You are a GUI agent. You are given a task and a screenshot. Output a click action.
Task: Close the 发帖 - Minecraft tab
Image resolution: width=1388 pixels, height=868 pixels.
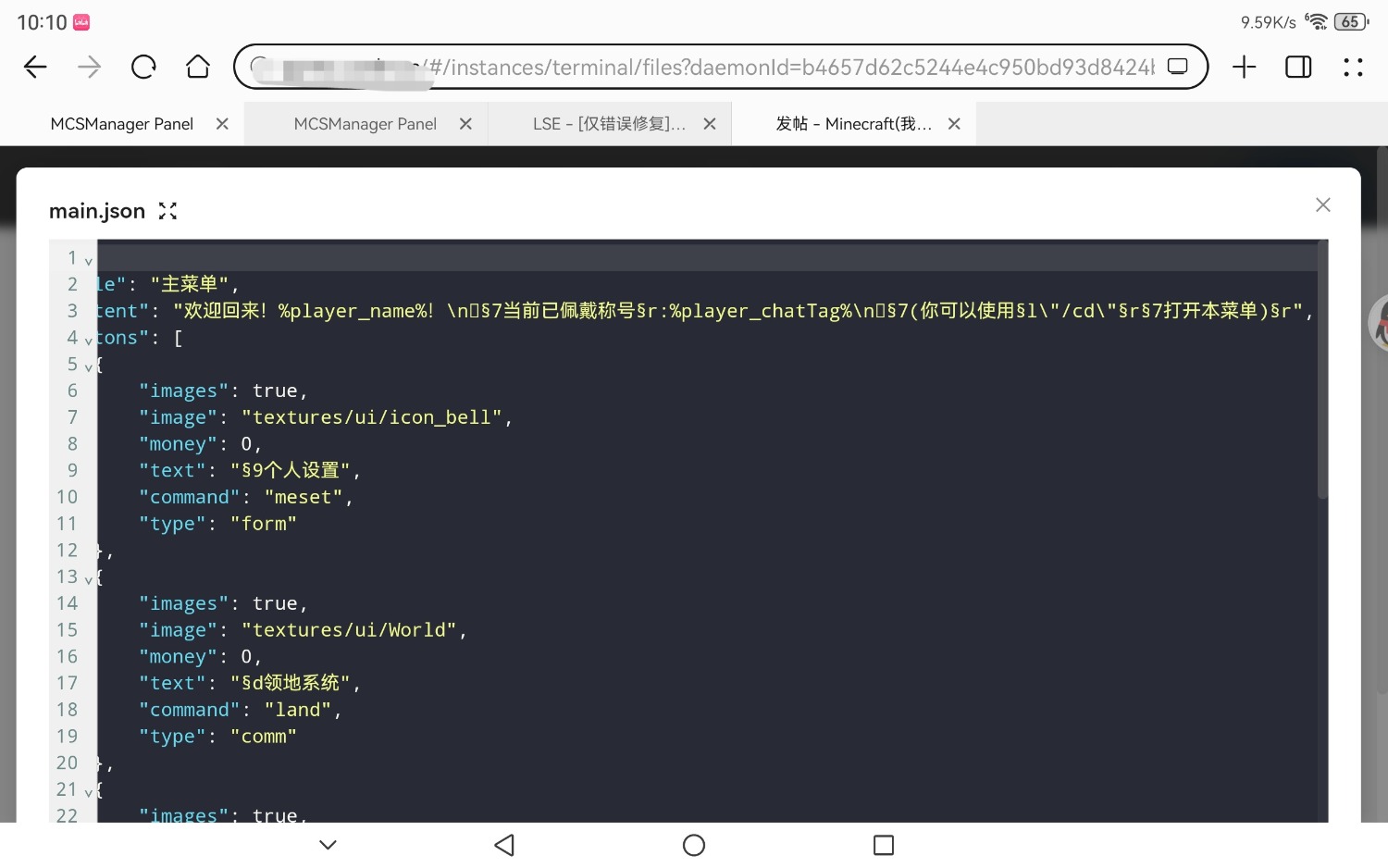click(954, 124)
